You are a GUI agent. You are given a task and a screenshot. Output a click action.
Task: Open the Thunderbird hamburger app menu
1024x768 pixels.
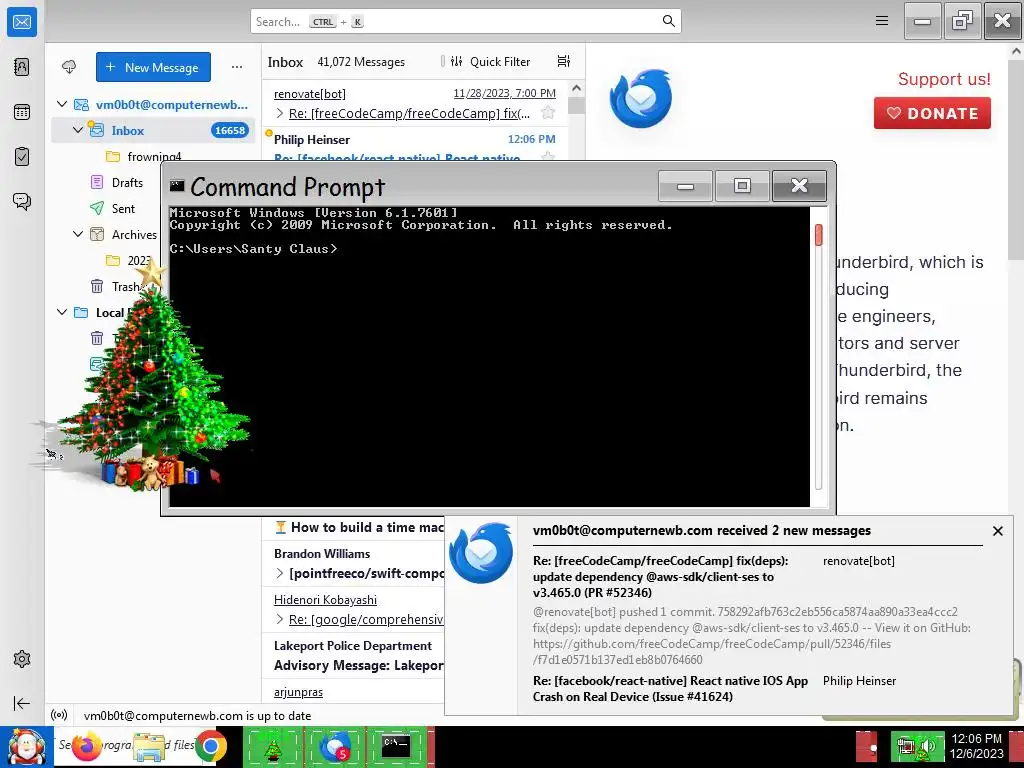tap(882, 21)
